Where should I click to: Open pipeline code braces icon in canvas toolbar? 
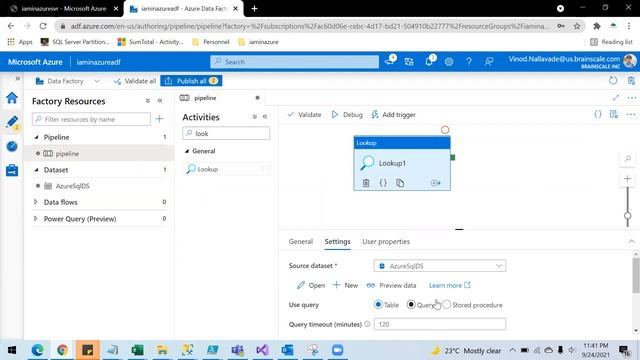(x=598, y=115)
